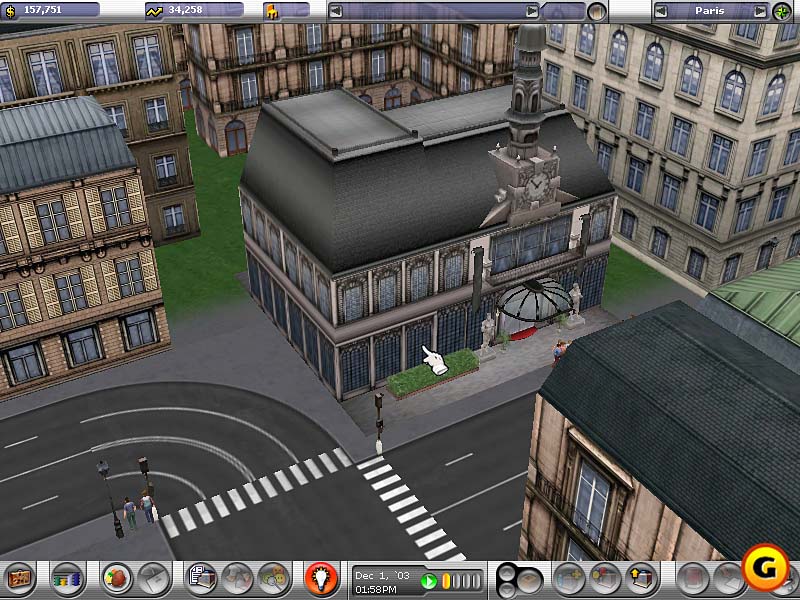Image resolution: width=800 pixels, height=600 pixels.
Task: Click left arrow of restaurant selector bar
Action: pyautogui.click(x=335, y=11)
